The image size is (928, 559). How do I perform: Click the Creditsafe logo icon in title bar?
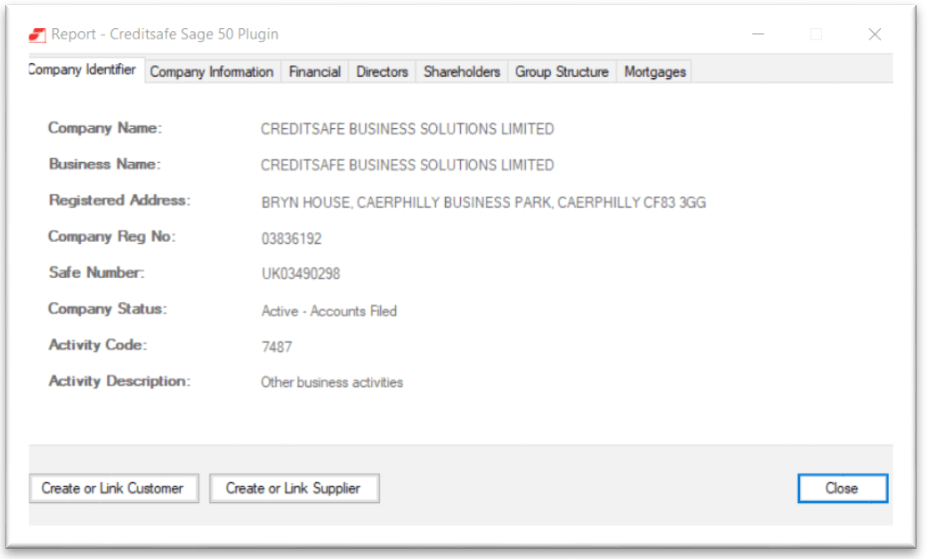[x=37, y=35]
